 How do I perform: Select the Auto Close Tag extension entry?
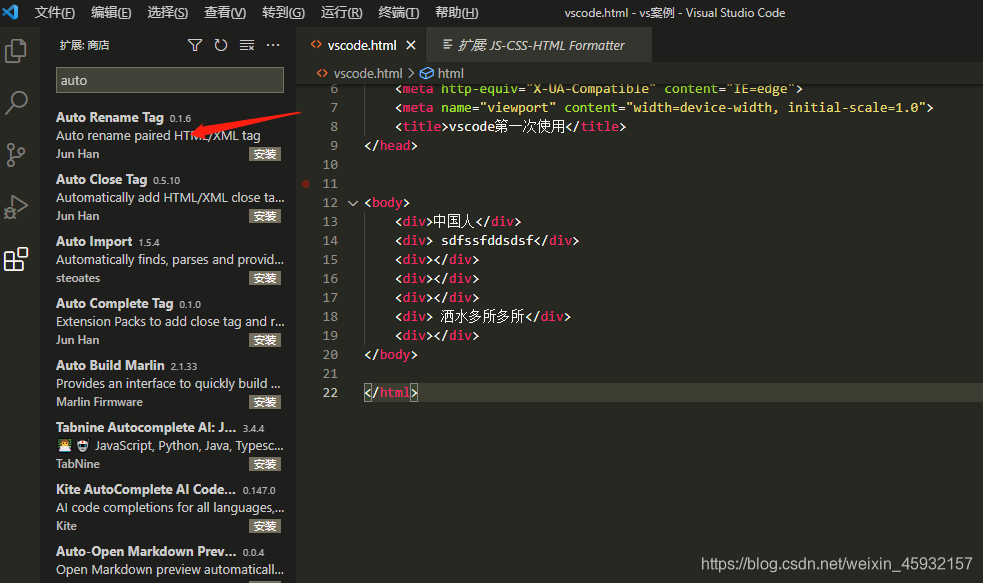(x=168, y=197)
